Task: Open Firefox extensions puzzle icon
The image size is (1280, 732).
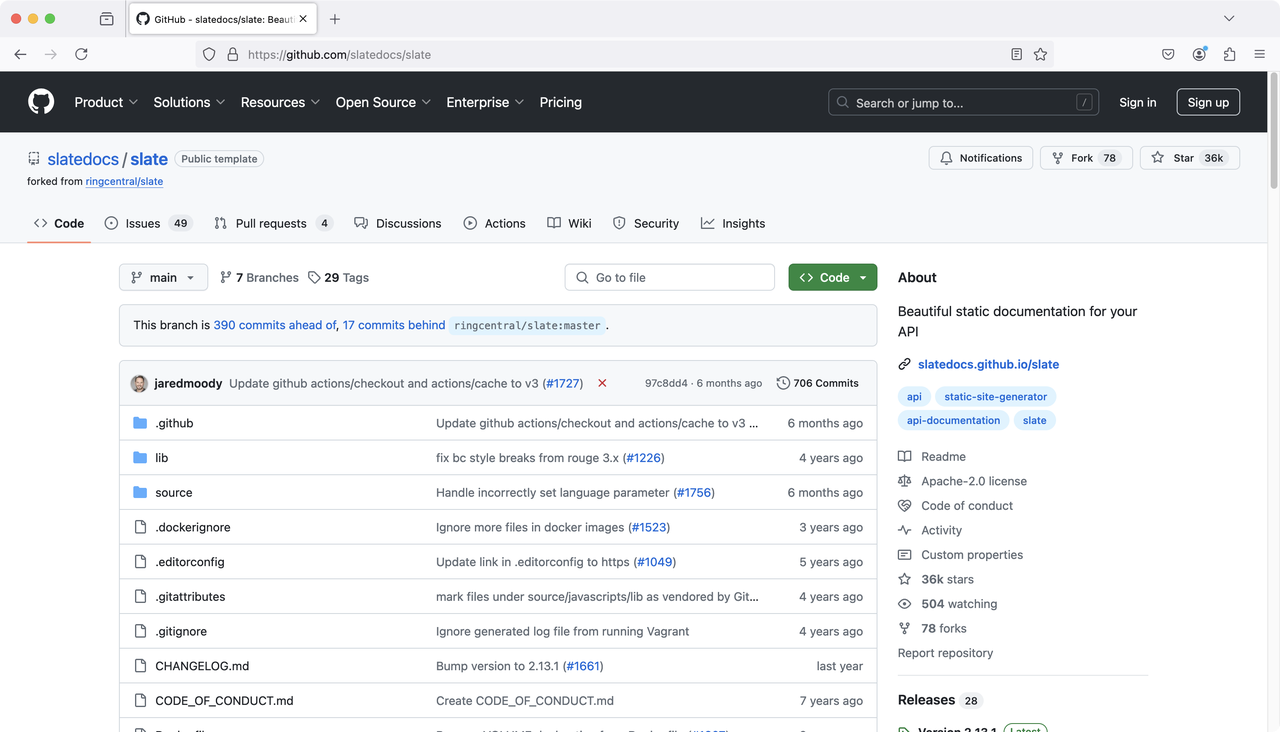Action: pyautogui.click(x=1229, y=54)
